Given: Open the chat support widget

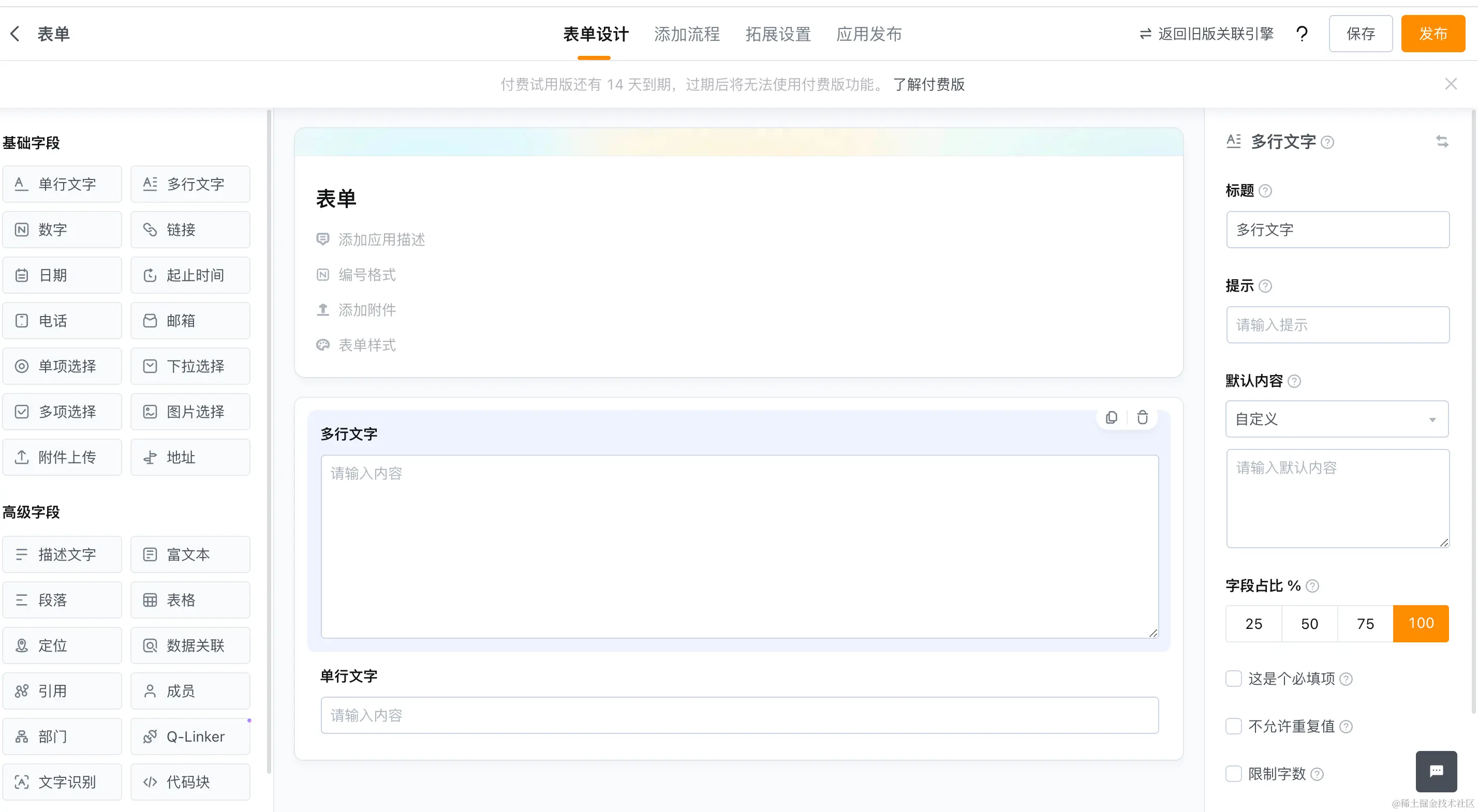Looking at the screenshot, I should (x=1436, y=771).
